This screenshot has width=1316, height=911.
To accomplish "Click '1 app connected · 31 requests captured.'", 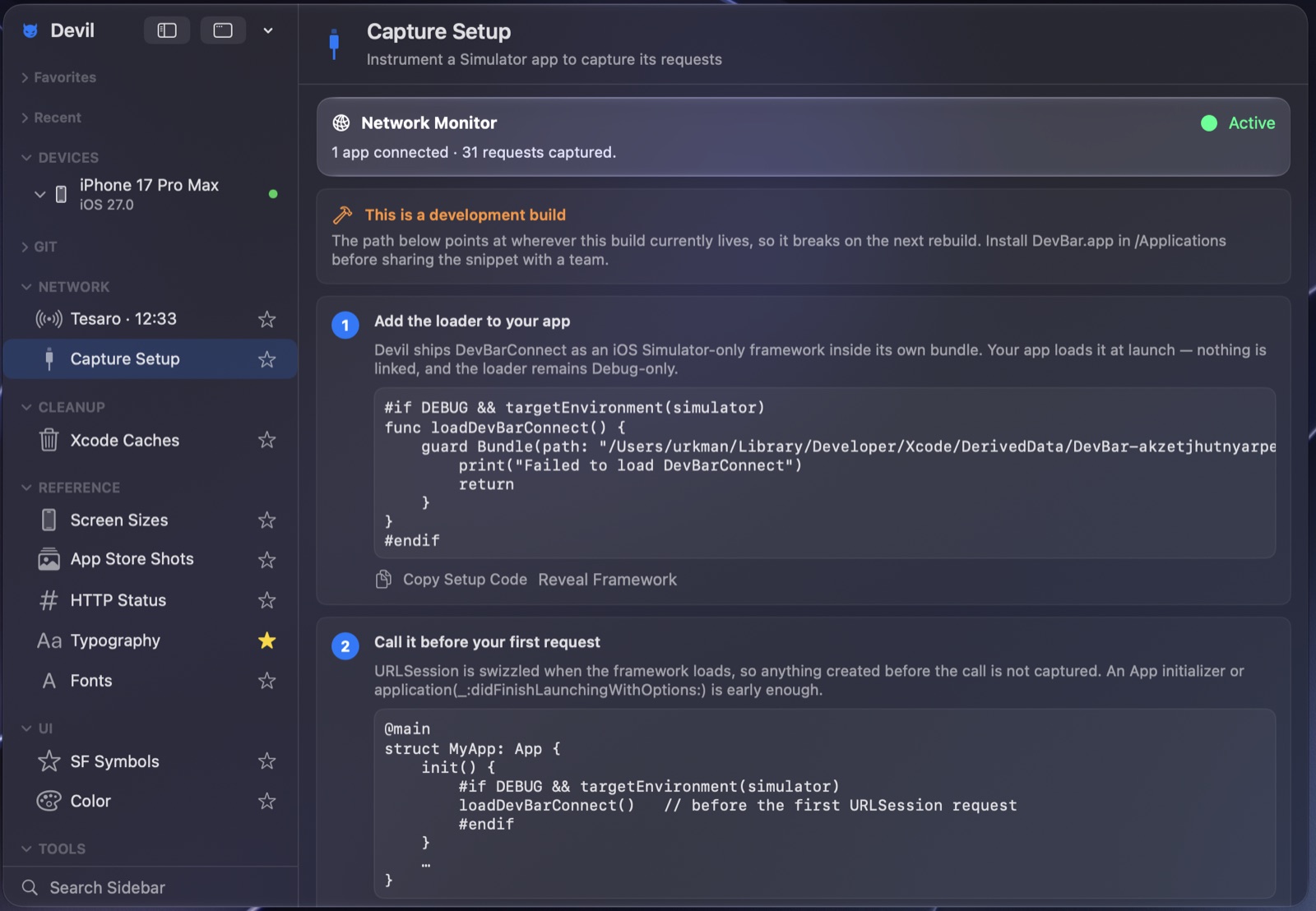I will pyautogui.click(x=474, y=153).
